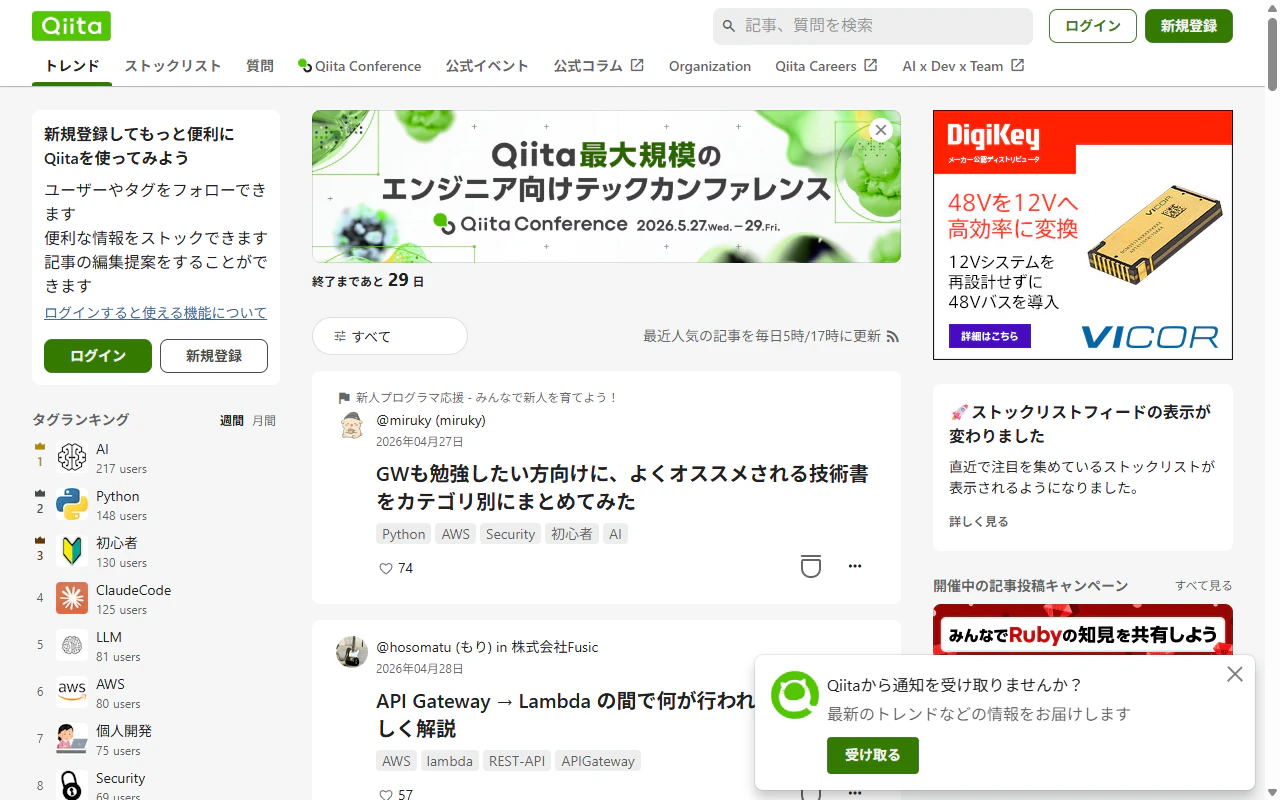Click 株式会社Fusic organization link
The image size is (1280, 800).
(555, 647)
